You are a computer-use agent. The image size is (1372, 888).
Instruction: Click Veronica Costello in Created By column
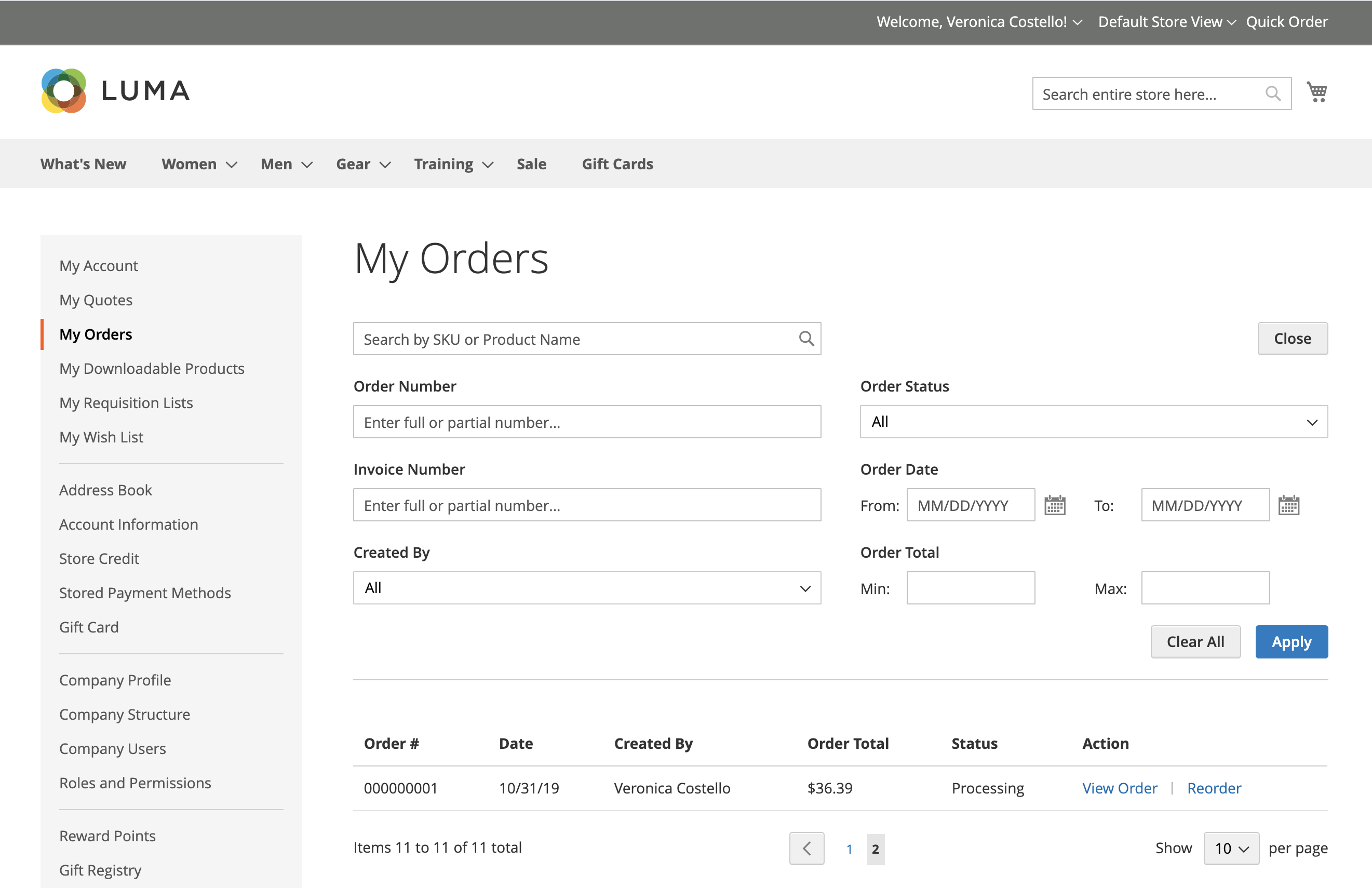671,788
